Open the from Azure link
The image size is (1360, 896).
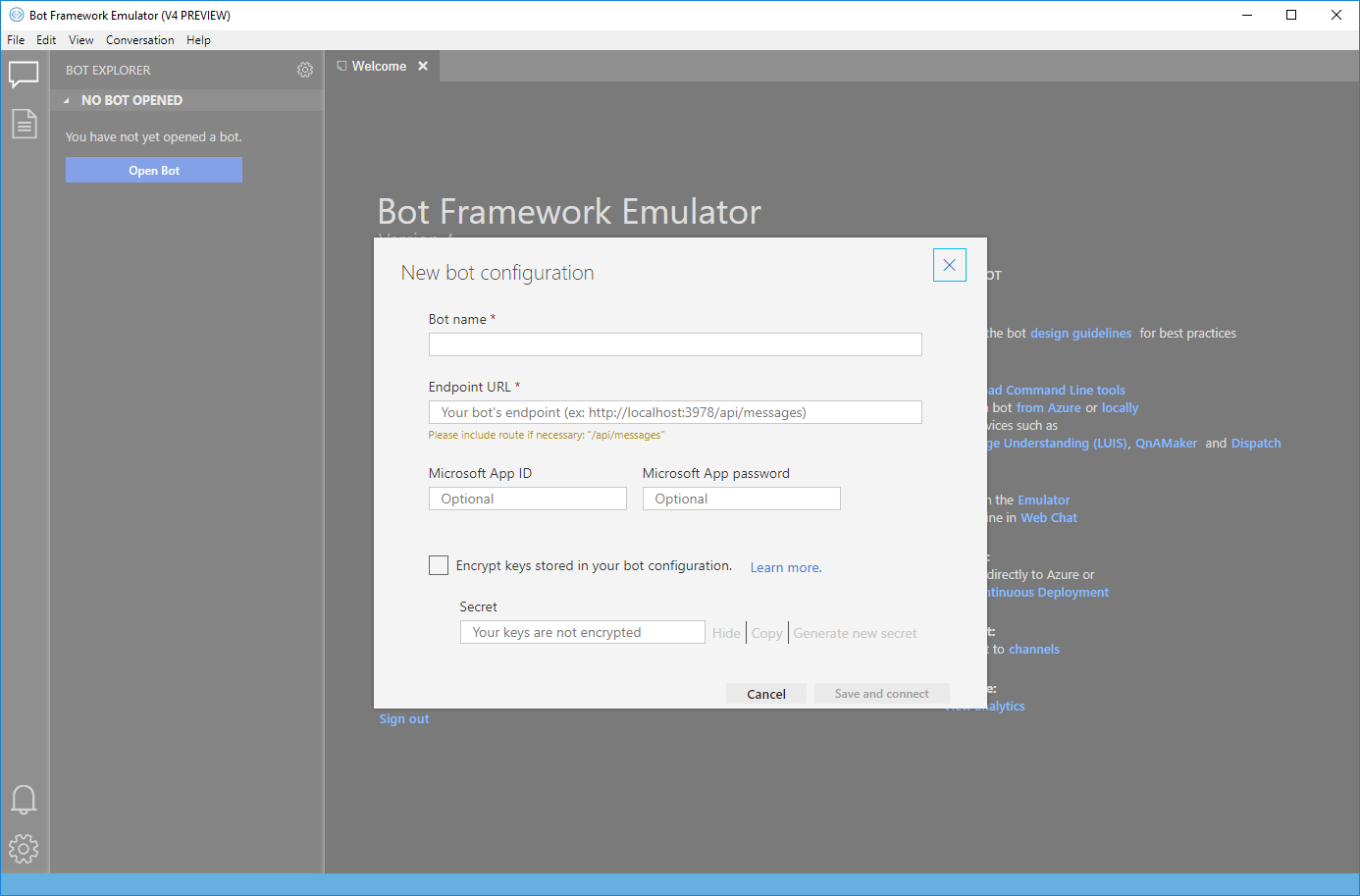1048,408
